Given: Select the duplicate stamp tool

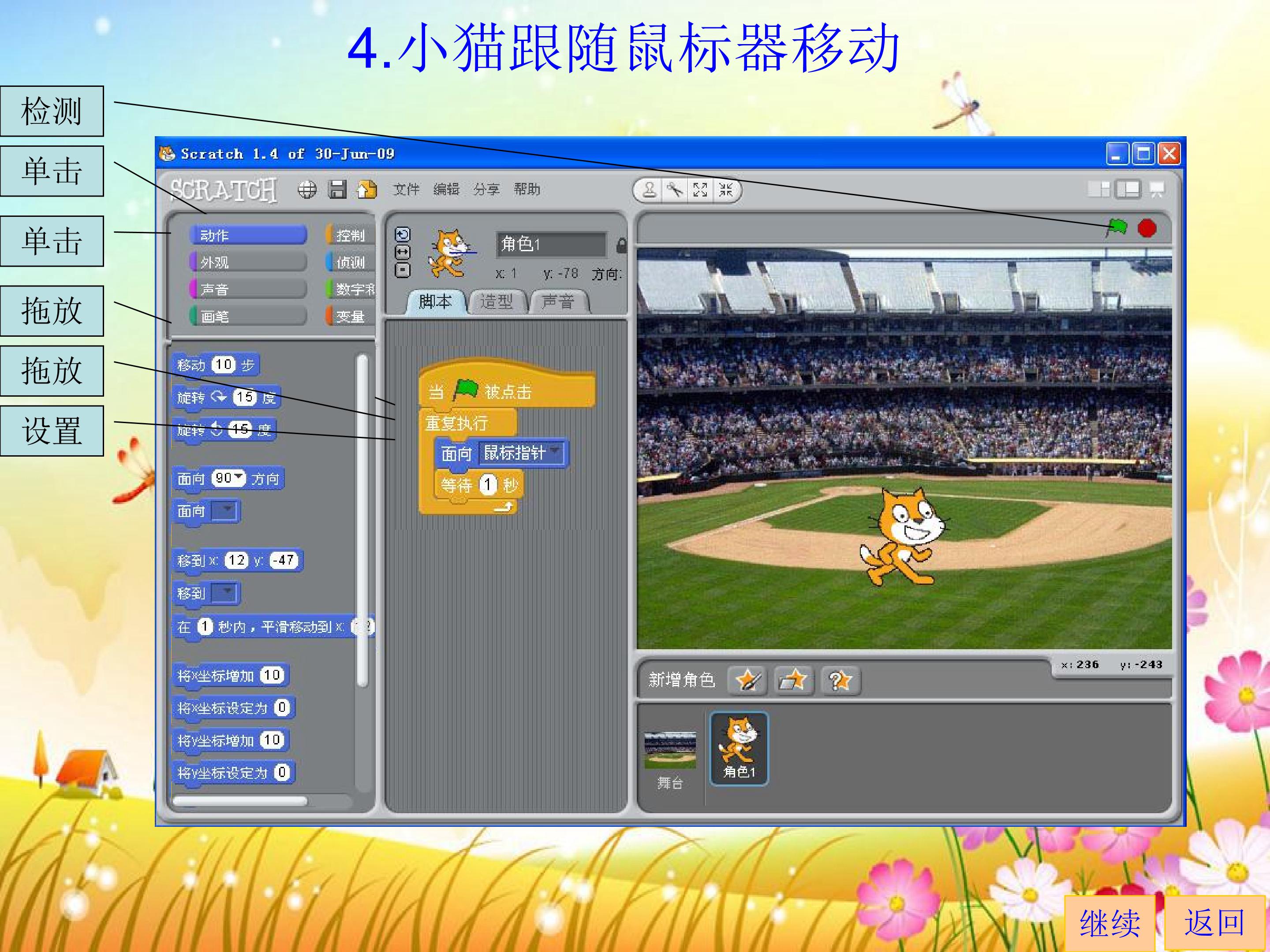Looking at the screenshot, I should click(x=650, y=190).
